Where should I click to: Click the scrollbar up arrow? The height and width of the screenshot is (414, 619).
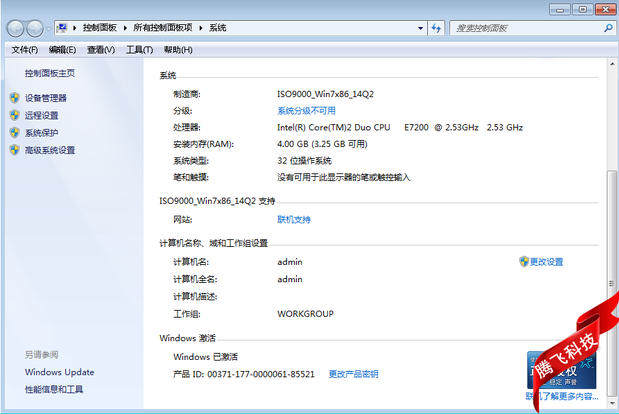click(x=612, y=64)
